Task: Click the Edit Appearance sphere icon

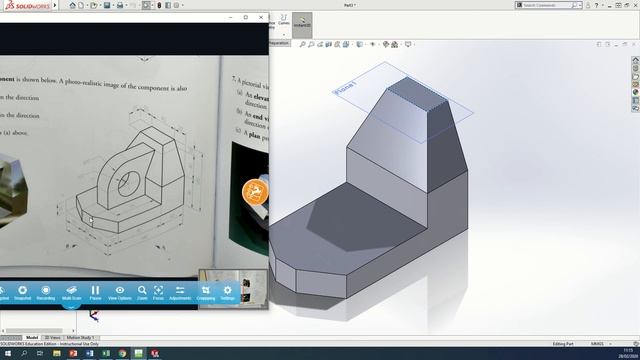Action: (x=386, y=44)
